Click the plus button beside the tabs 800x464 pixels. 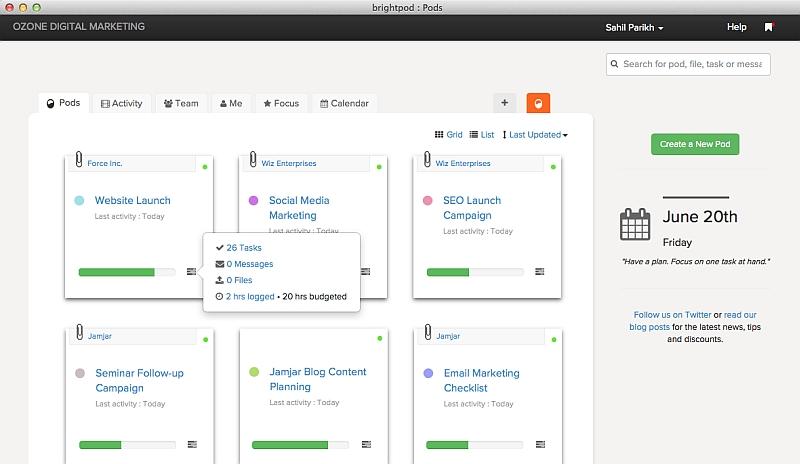505,102
